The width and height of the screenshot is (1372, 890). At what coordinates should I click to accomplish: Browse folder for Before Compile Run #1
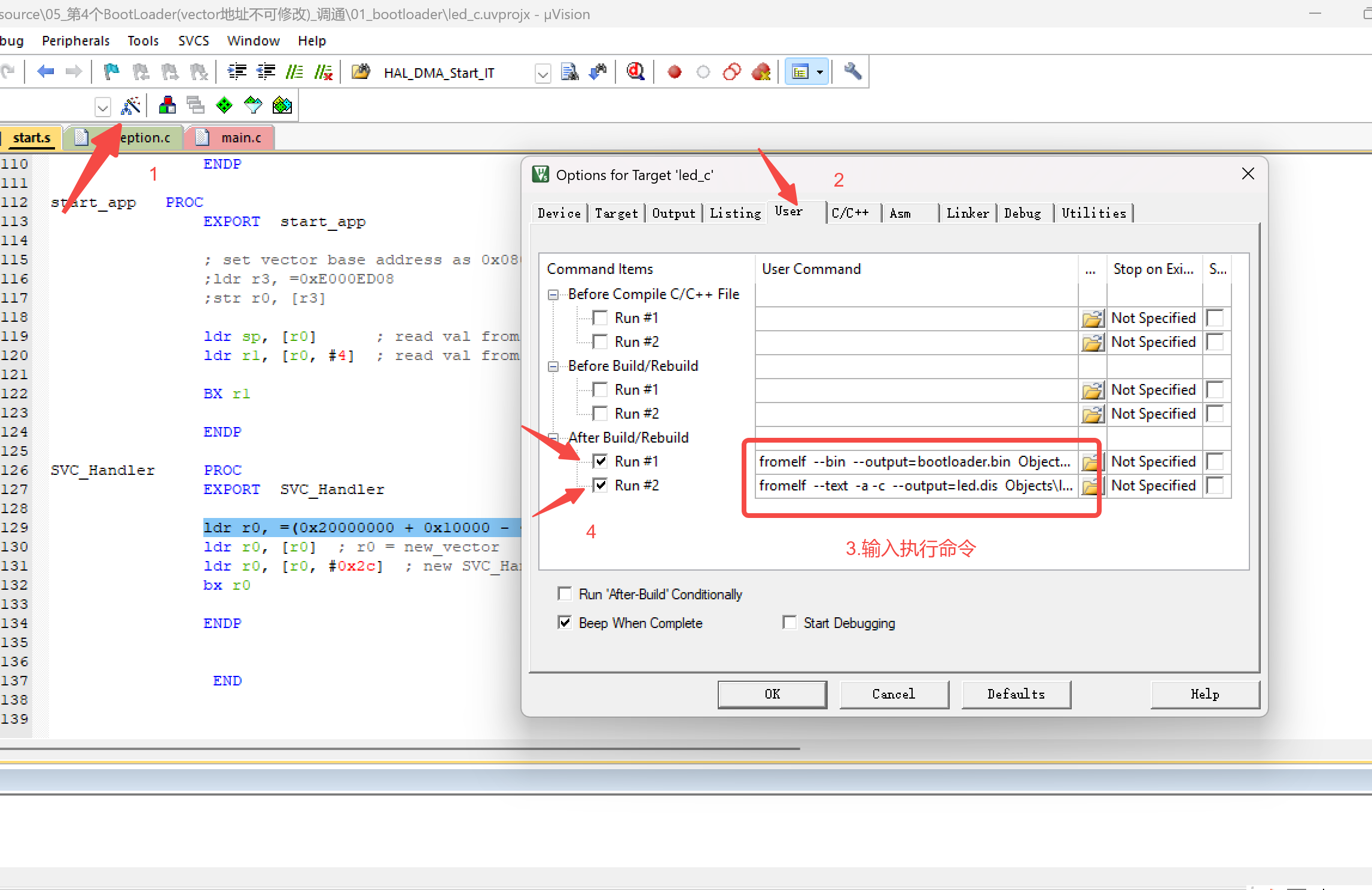coord(1092,318)
